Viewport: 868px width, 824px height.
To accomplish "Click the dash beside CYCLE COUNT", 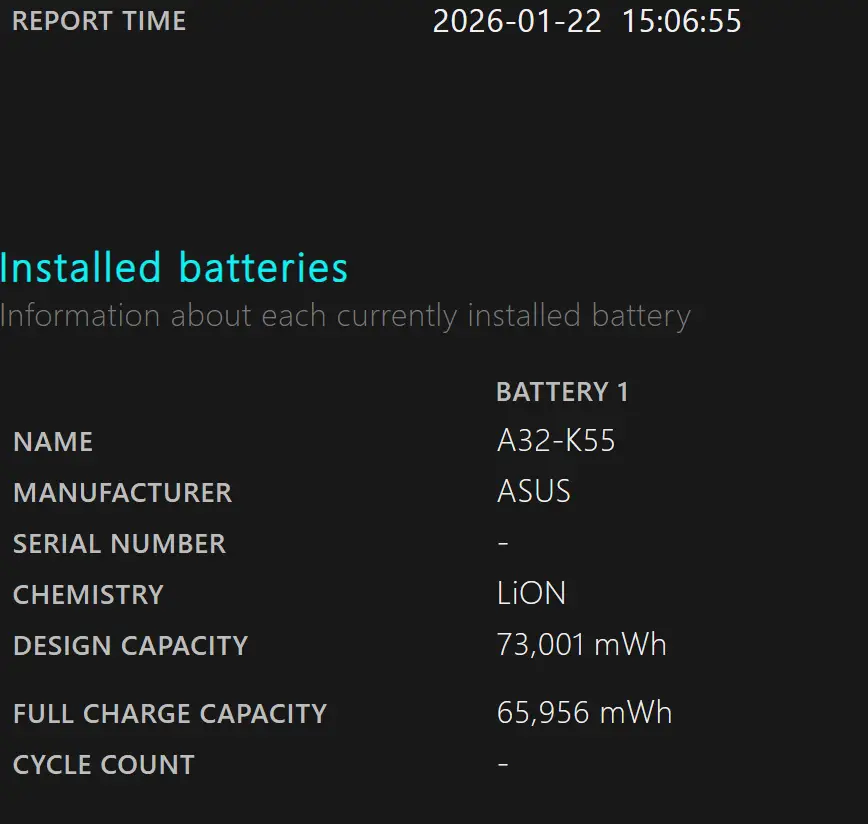I will [x=503, y=765].
